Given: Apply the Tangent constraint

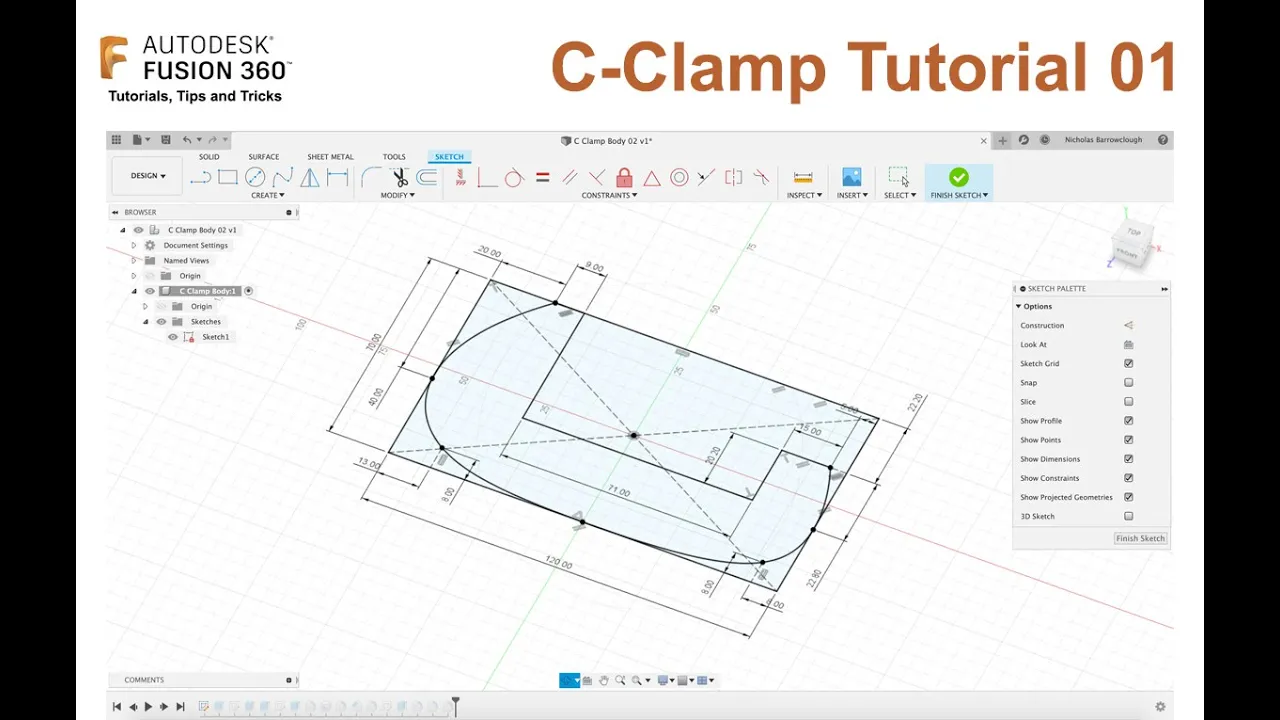Looking at the screenshot, I should click(x=514, y=177).
